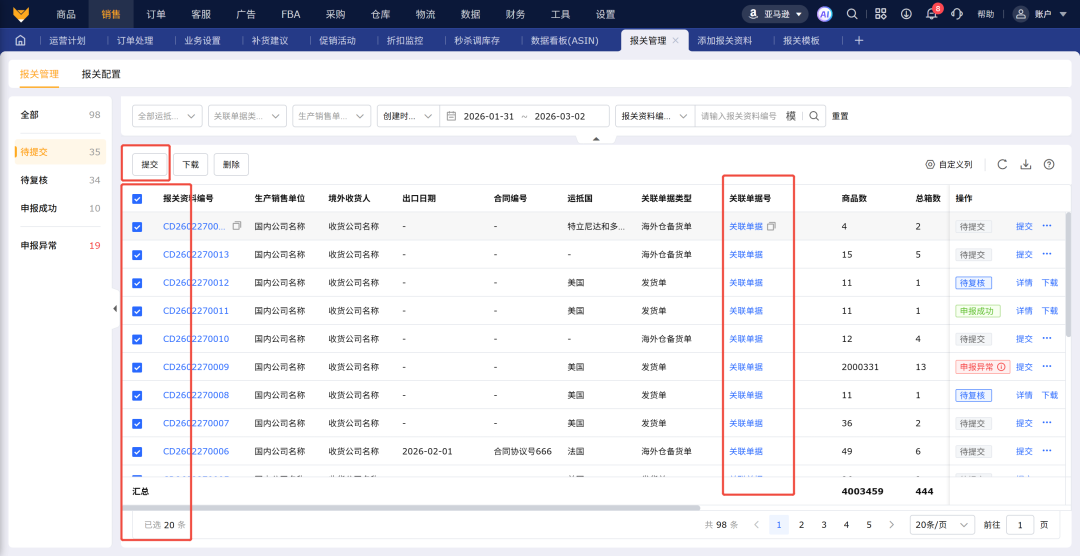Open the apps grid icon
1080x556 pixels.
click(880, 14)
